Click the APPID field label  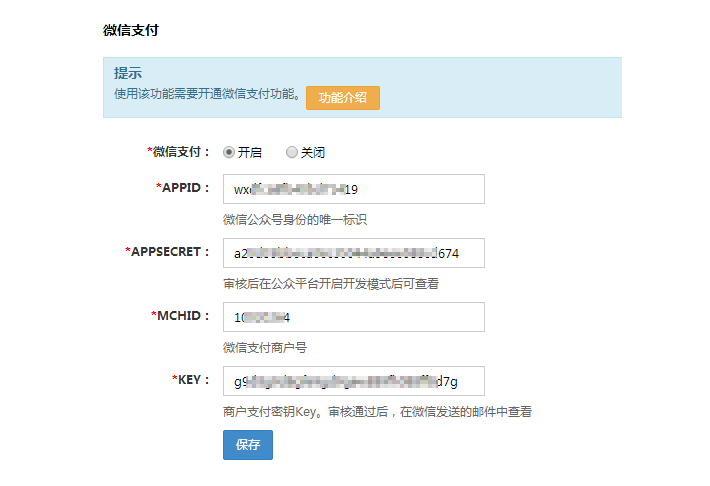(184, 188)
